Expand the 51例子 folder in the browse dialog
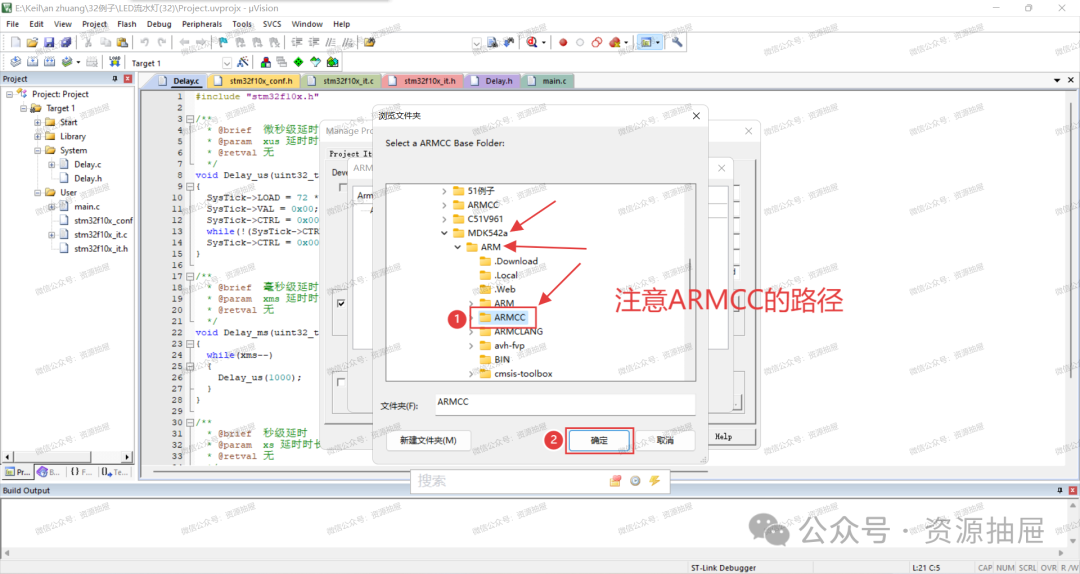Viewport: 1080px width, 574px height. pos(444,191)
